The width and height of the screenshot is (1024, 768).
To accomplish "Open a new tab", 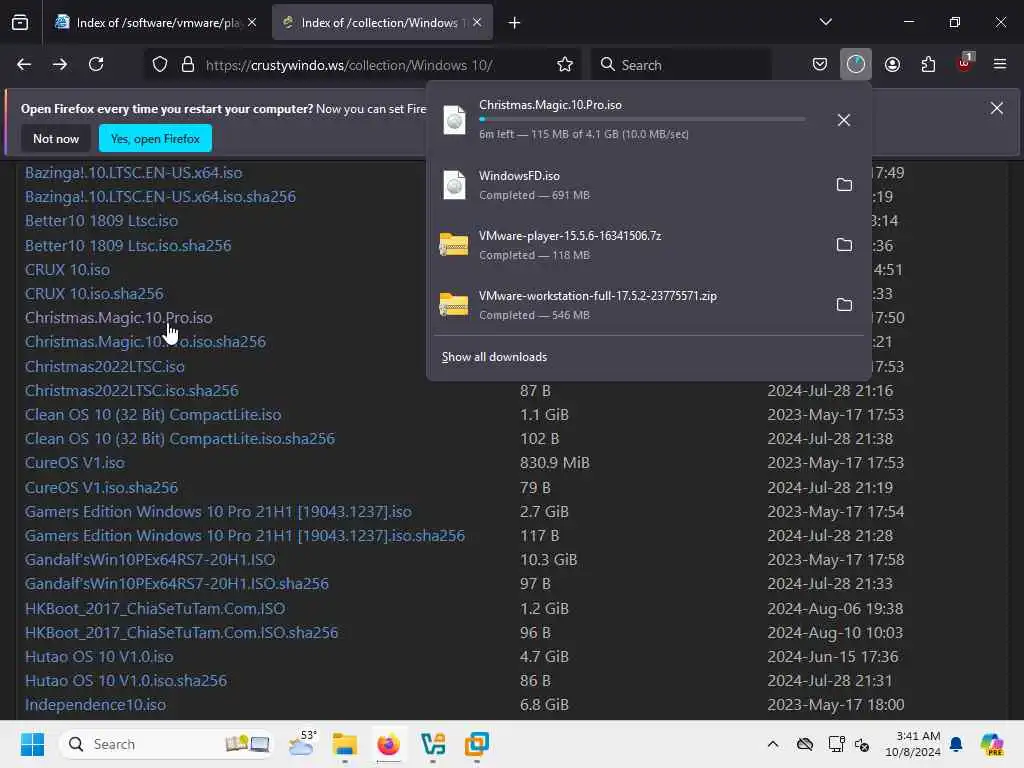I will (515, 23).
